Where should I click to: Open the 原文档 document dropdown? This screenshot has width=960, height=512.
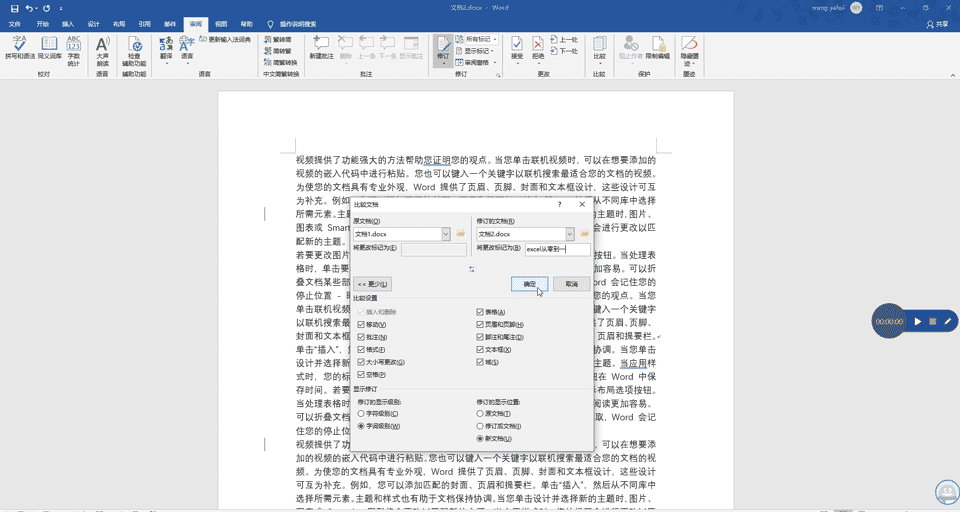coord(446,234)
